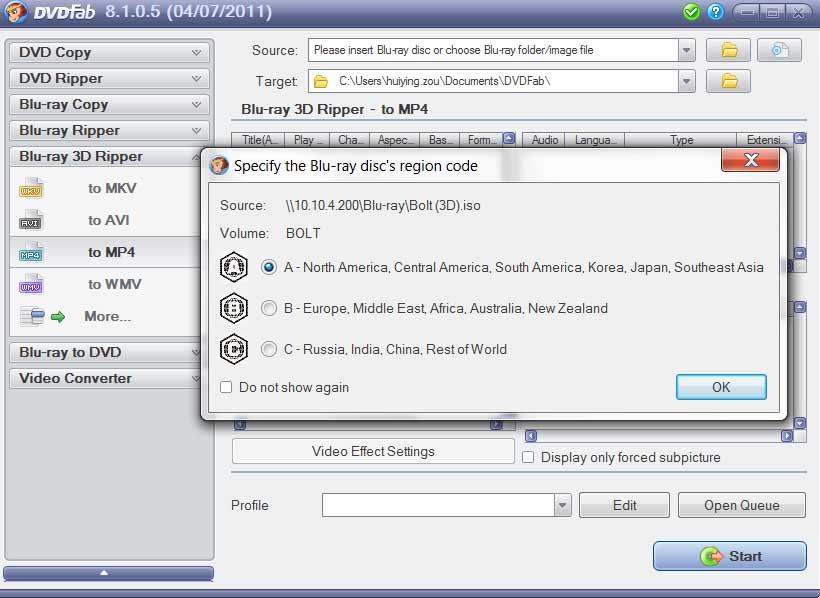Select region C Russia India China radio button
This screenshot has height=598, width=820.
click(269, 349)
